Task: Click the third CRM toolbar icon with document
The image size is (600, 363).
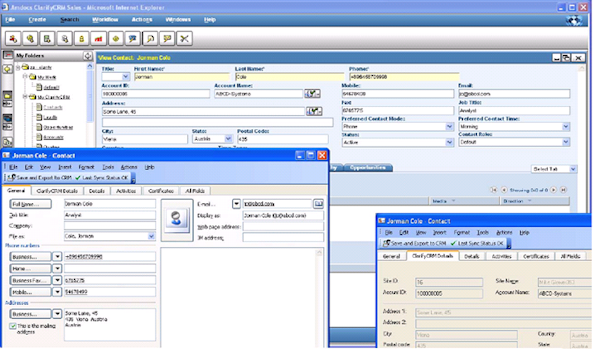Action: (47, 39)
